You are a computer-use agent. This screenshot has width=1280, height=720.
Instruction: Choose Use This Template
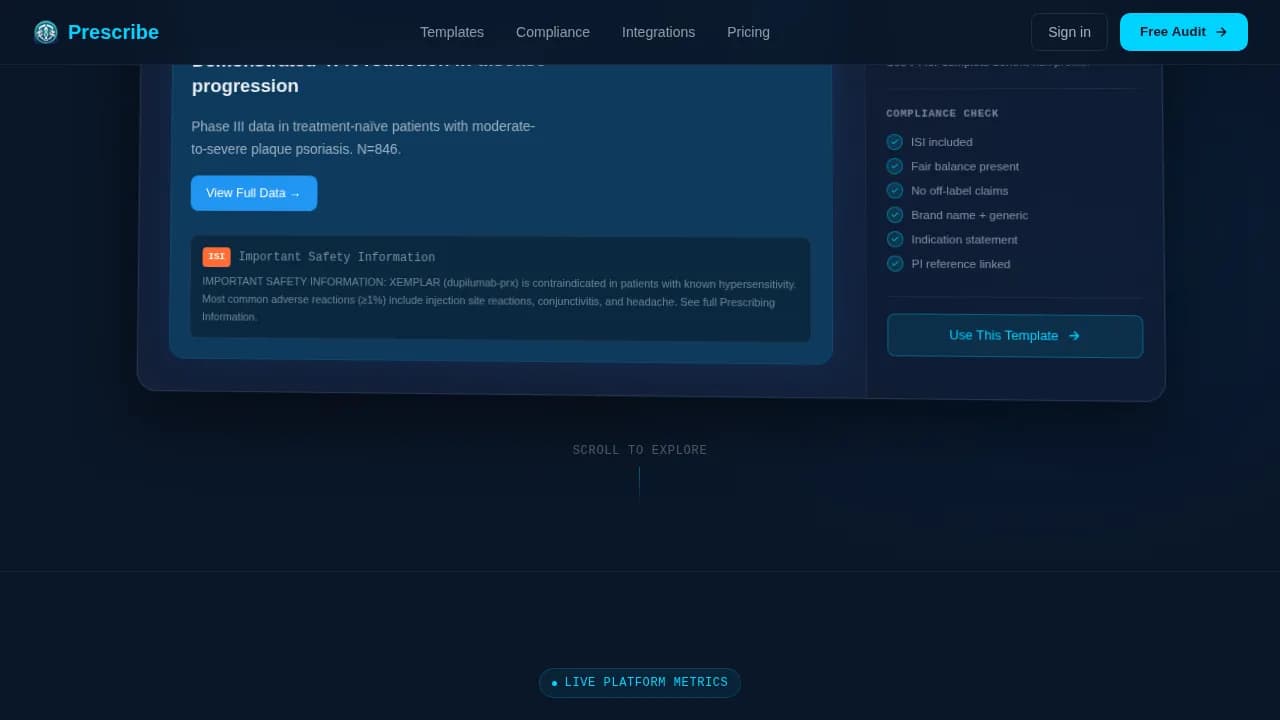pos(1014,336)
